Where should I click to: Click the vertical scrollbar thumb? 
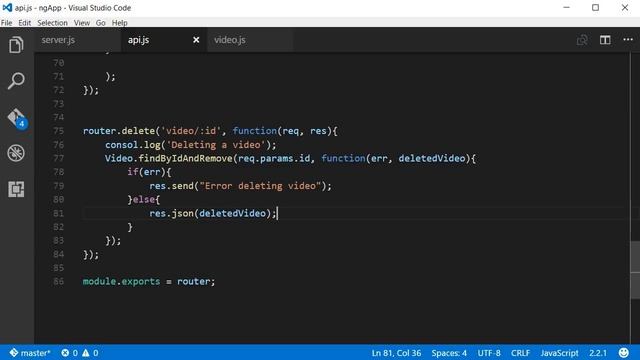635,270
